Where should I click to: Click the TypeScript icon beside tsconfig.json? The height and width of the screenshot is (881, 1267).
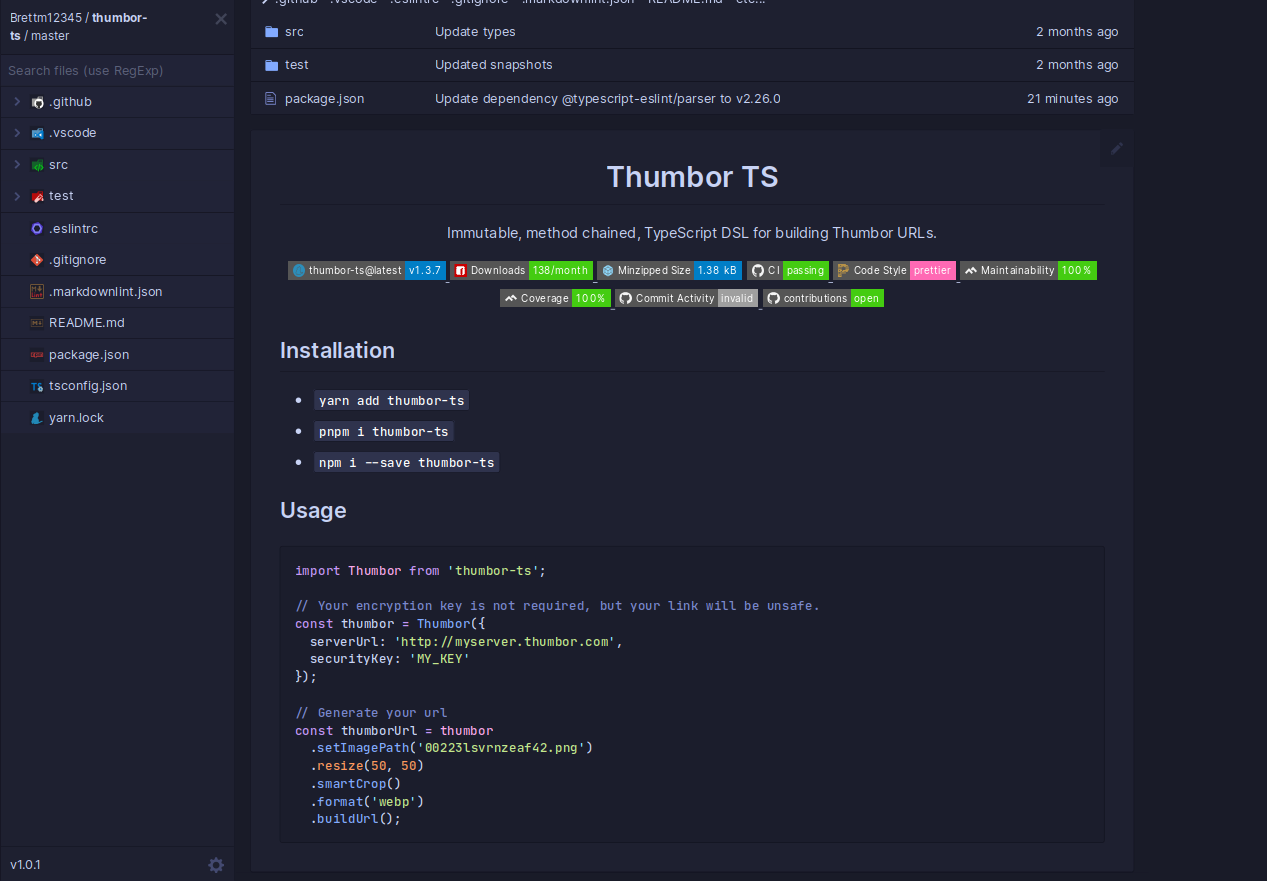(x=35, y=385)
